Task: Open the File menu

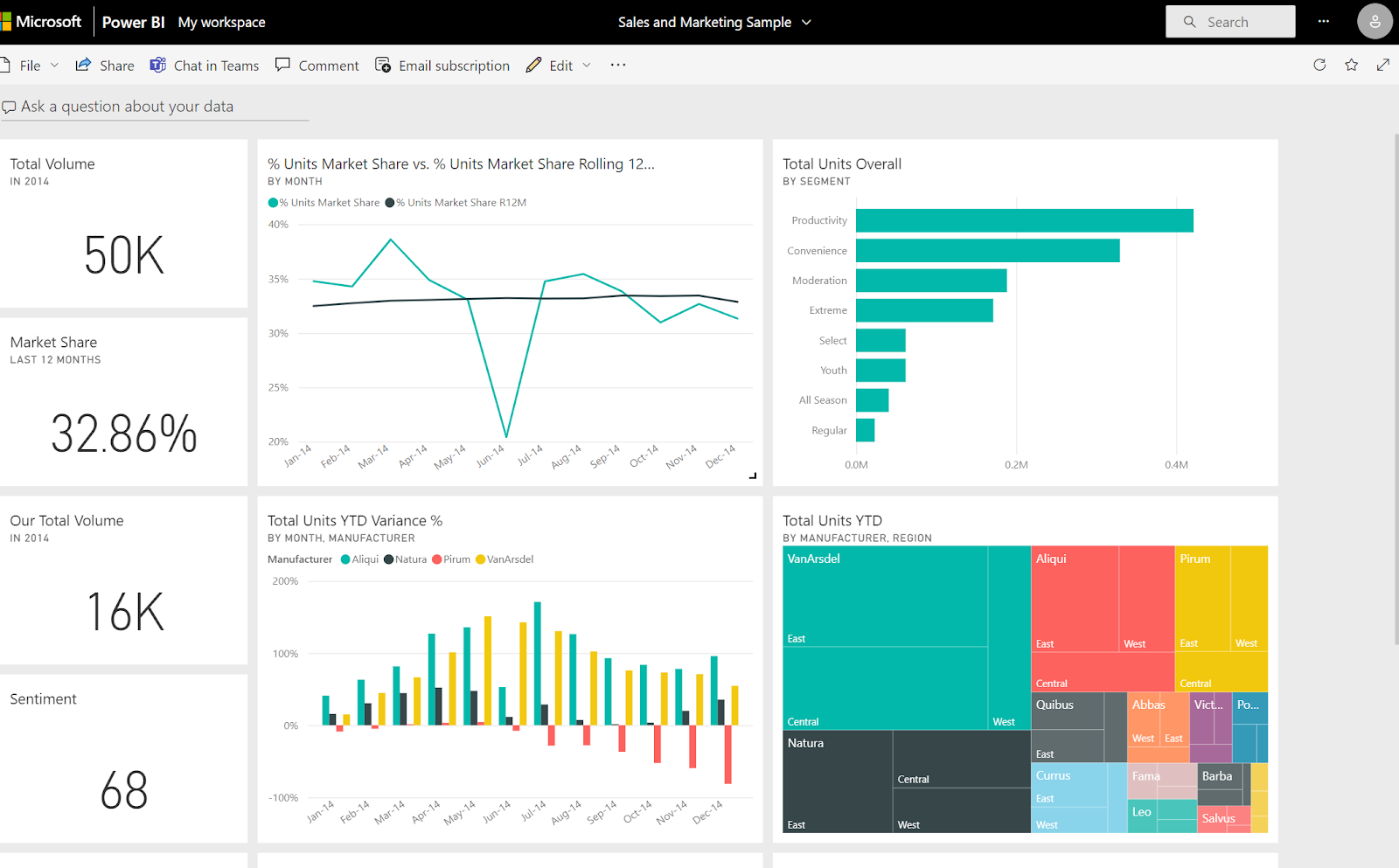Action: tap(31, 65)
